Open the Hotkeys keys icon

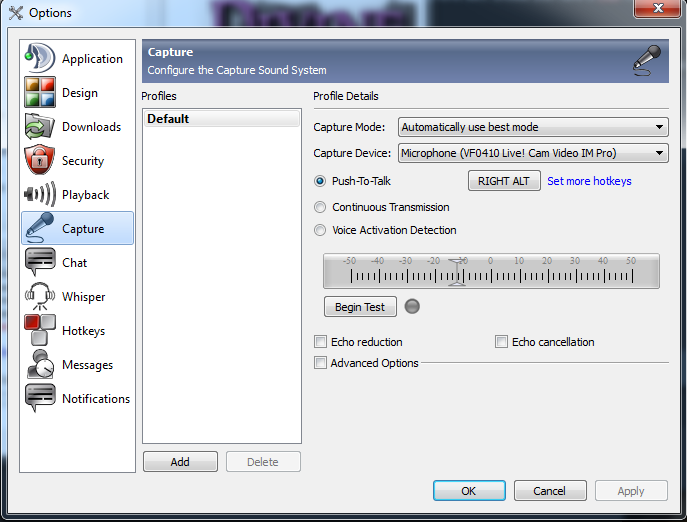pyautogui.click(x=40, y=330)
